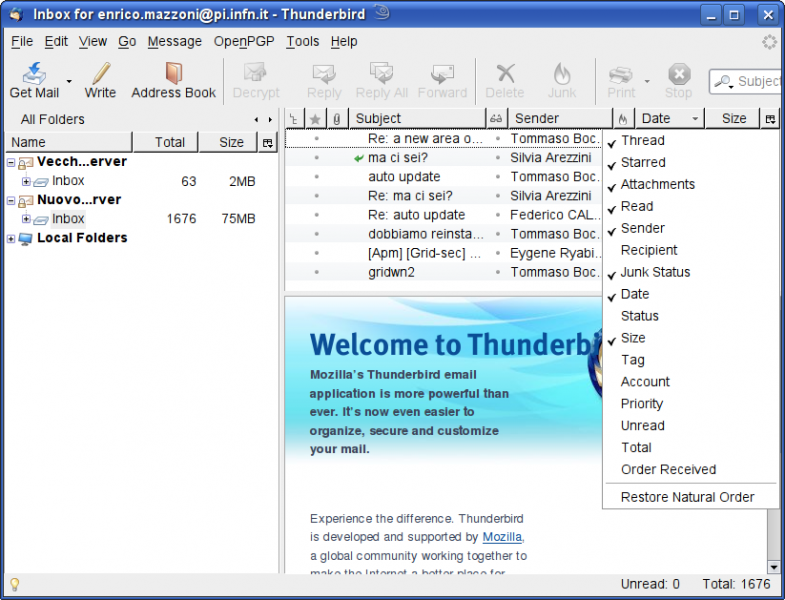
Task: Open the OpenPGP menu
Action: [x=244, y=42]
